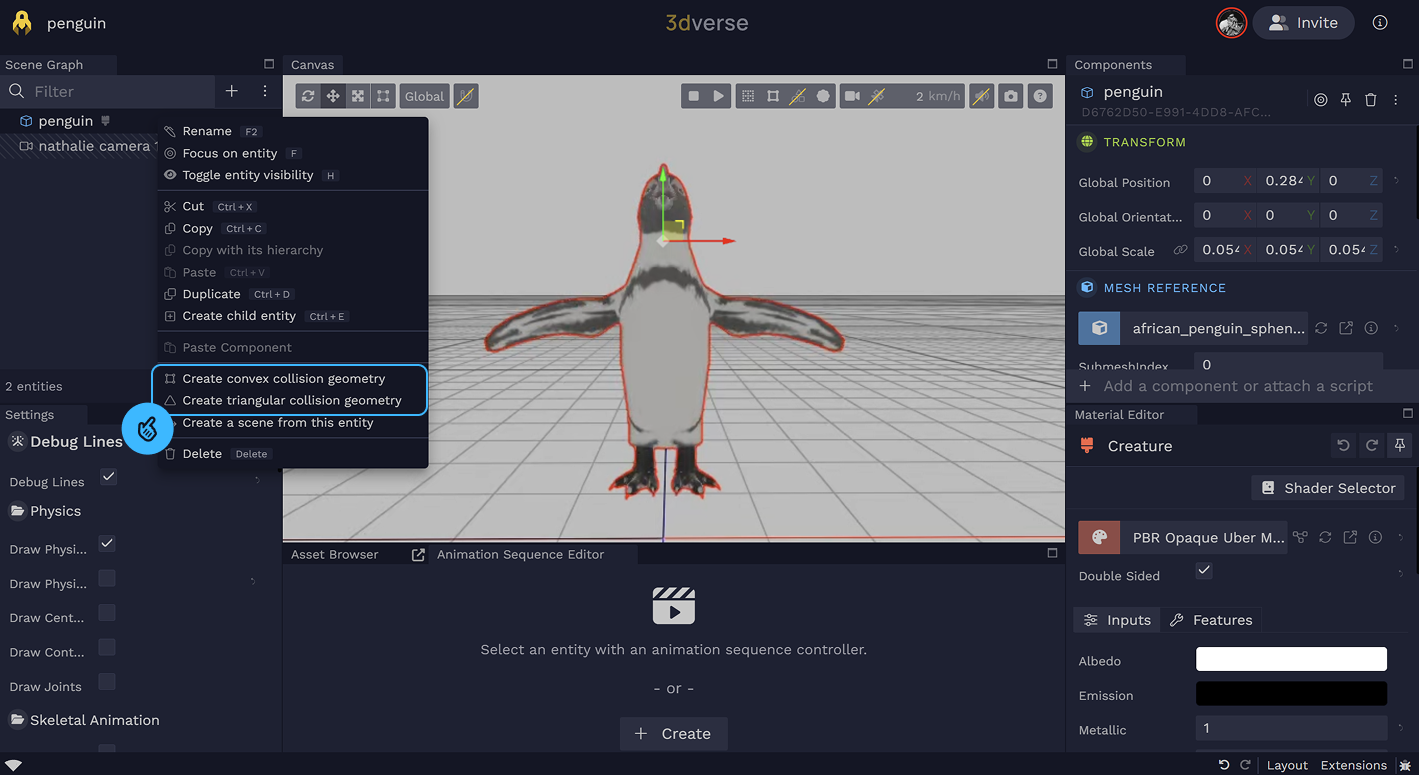Click the Invite button

[1303, 23]
